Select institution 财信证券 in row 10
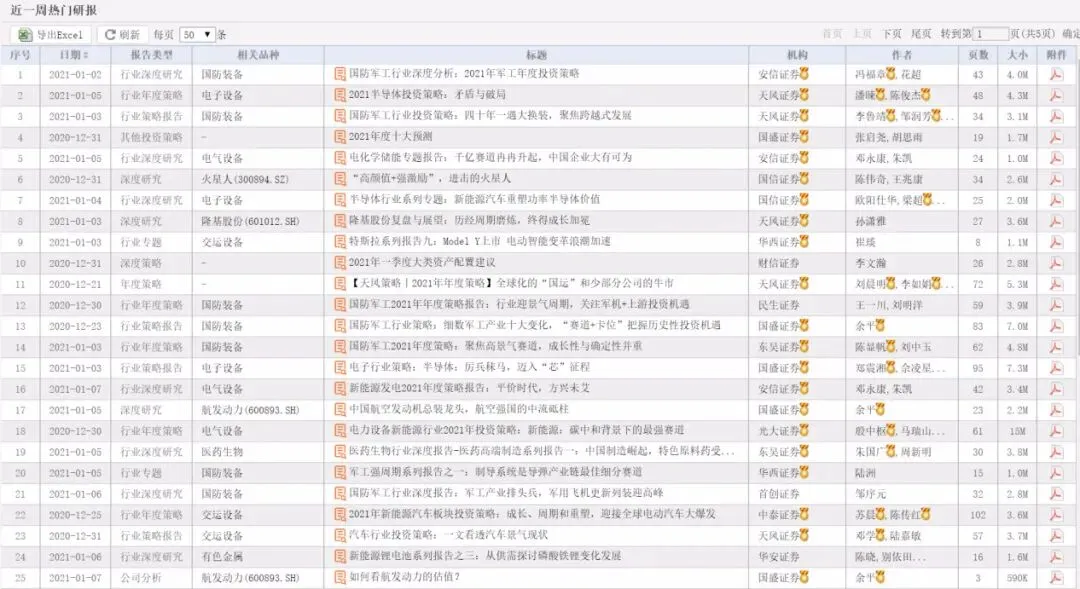Viewport: 1080px width, 589px height. [x=779, y=263]
